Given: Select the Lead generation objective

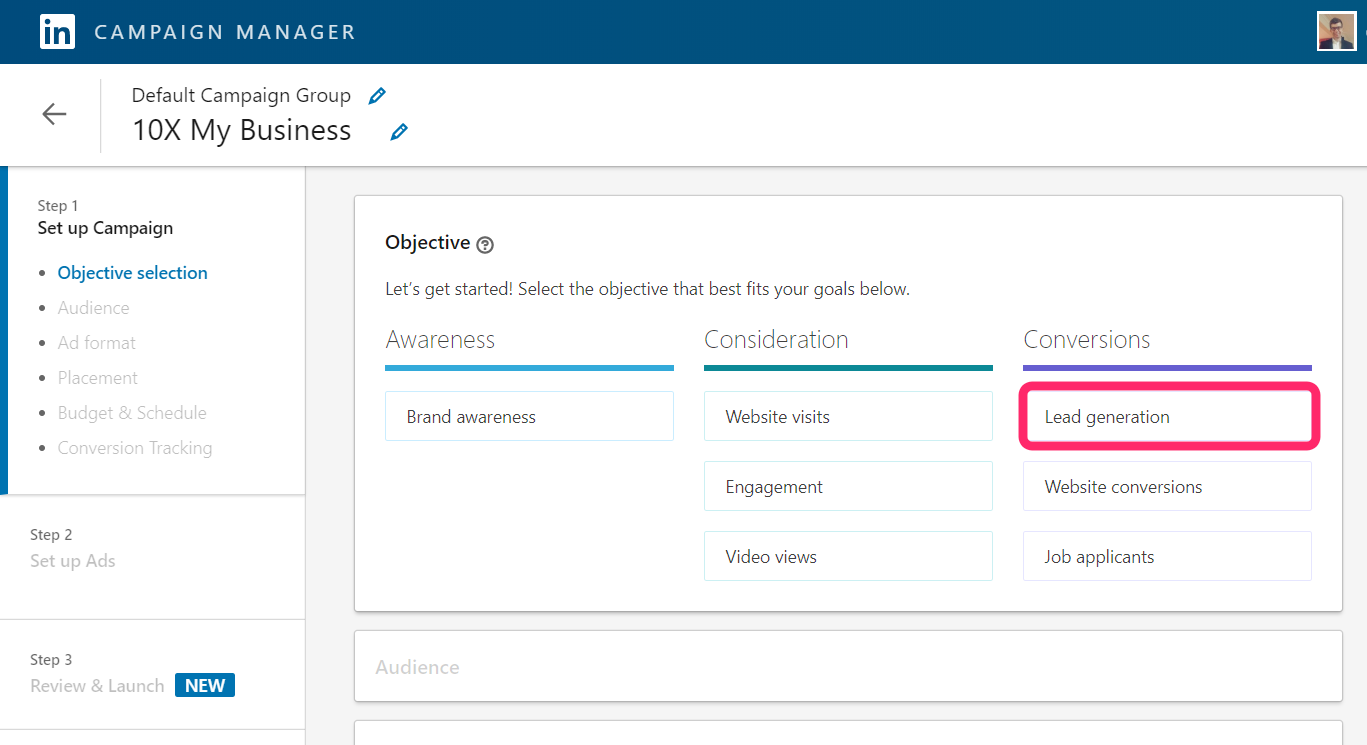Looking at the screenshot, I should (1167, 416).
